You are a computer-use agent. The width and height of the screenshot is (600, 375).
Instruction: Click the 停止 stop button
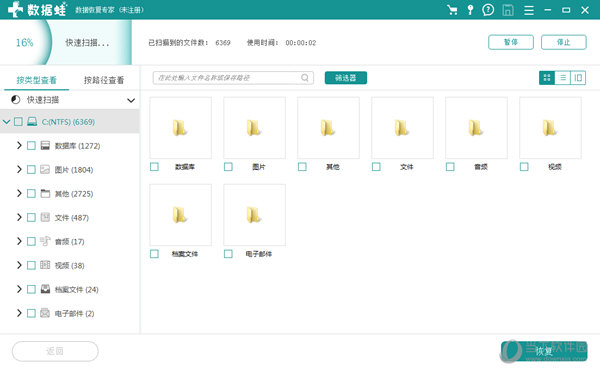pos(564,42)
